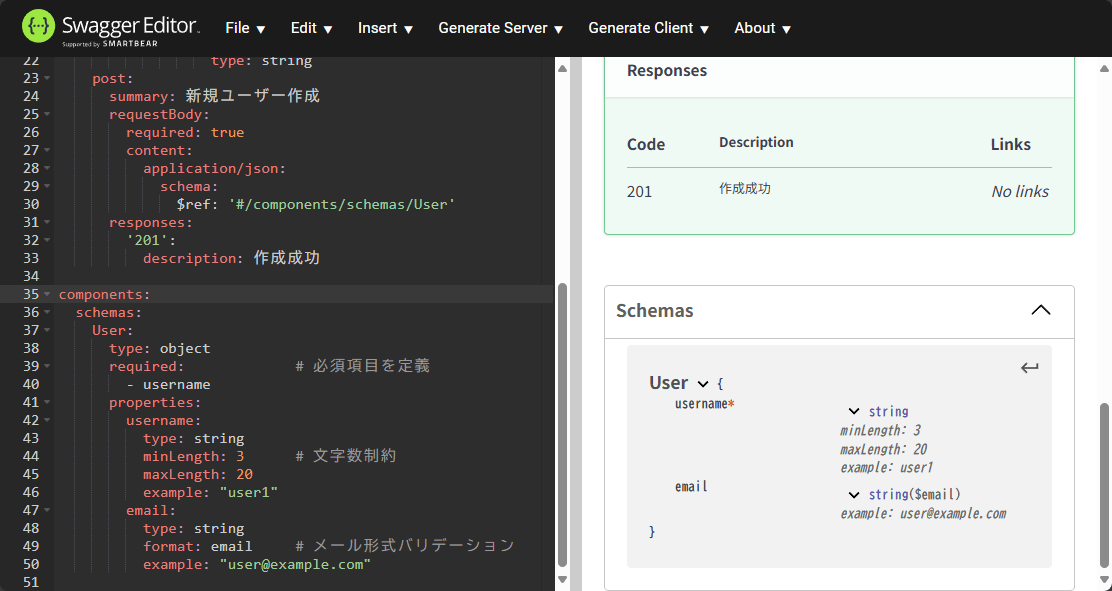1112x591 pixels.
Task: Open the Insert menu
Action: coord(385,27)
